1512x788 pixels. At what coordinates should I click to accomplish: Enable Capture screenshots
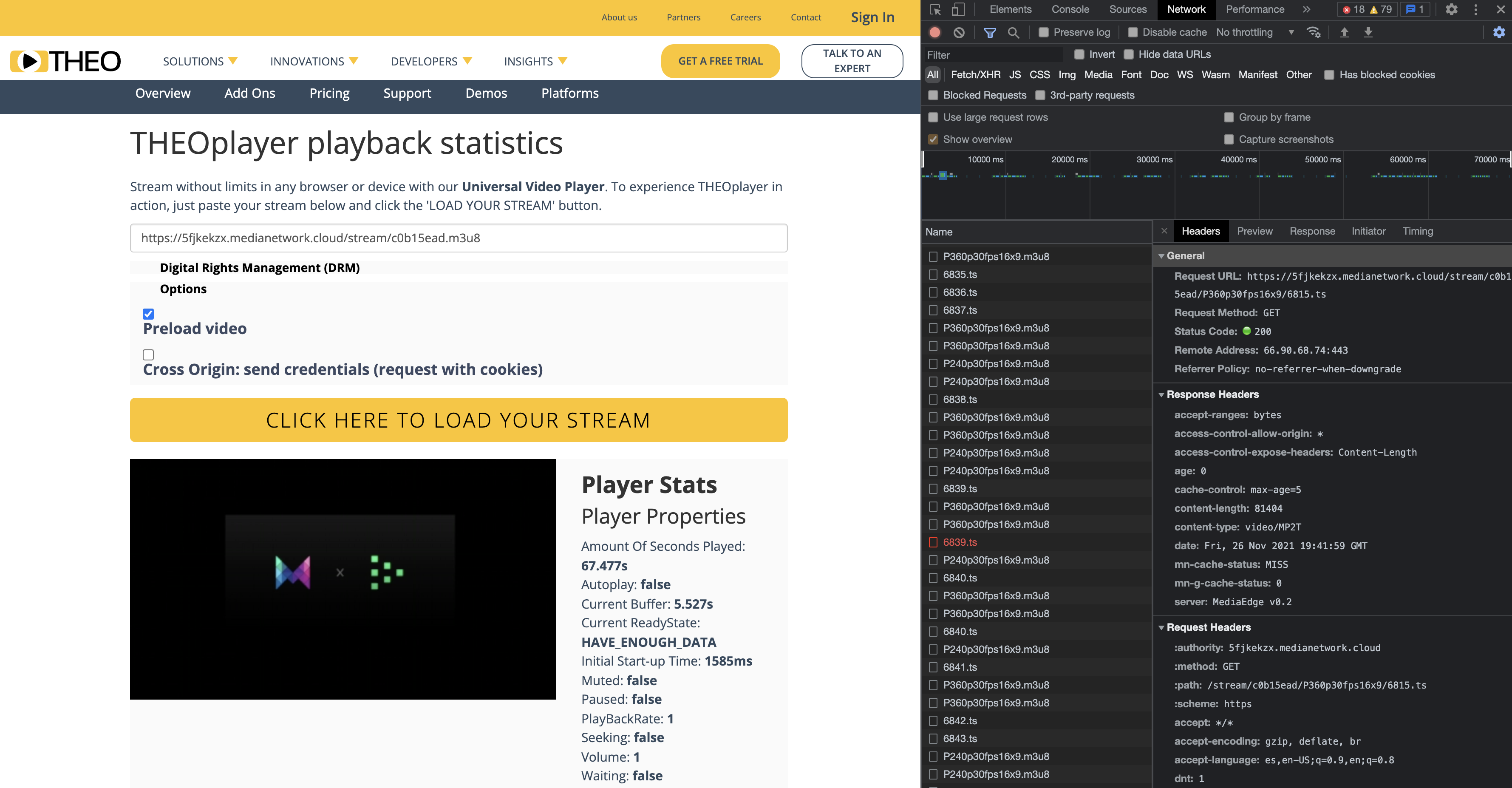(1229, 139)
